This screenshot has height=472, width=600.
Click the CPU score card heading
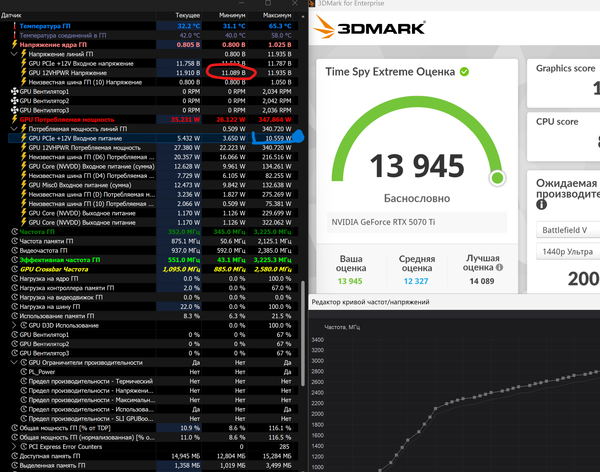557,122
